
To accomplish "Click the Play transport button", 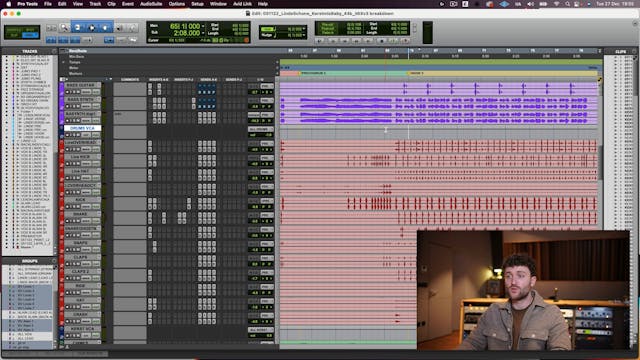I will [393, 41].
